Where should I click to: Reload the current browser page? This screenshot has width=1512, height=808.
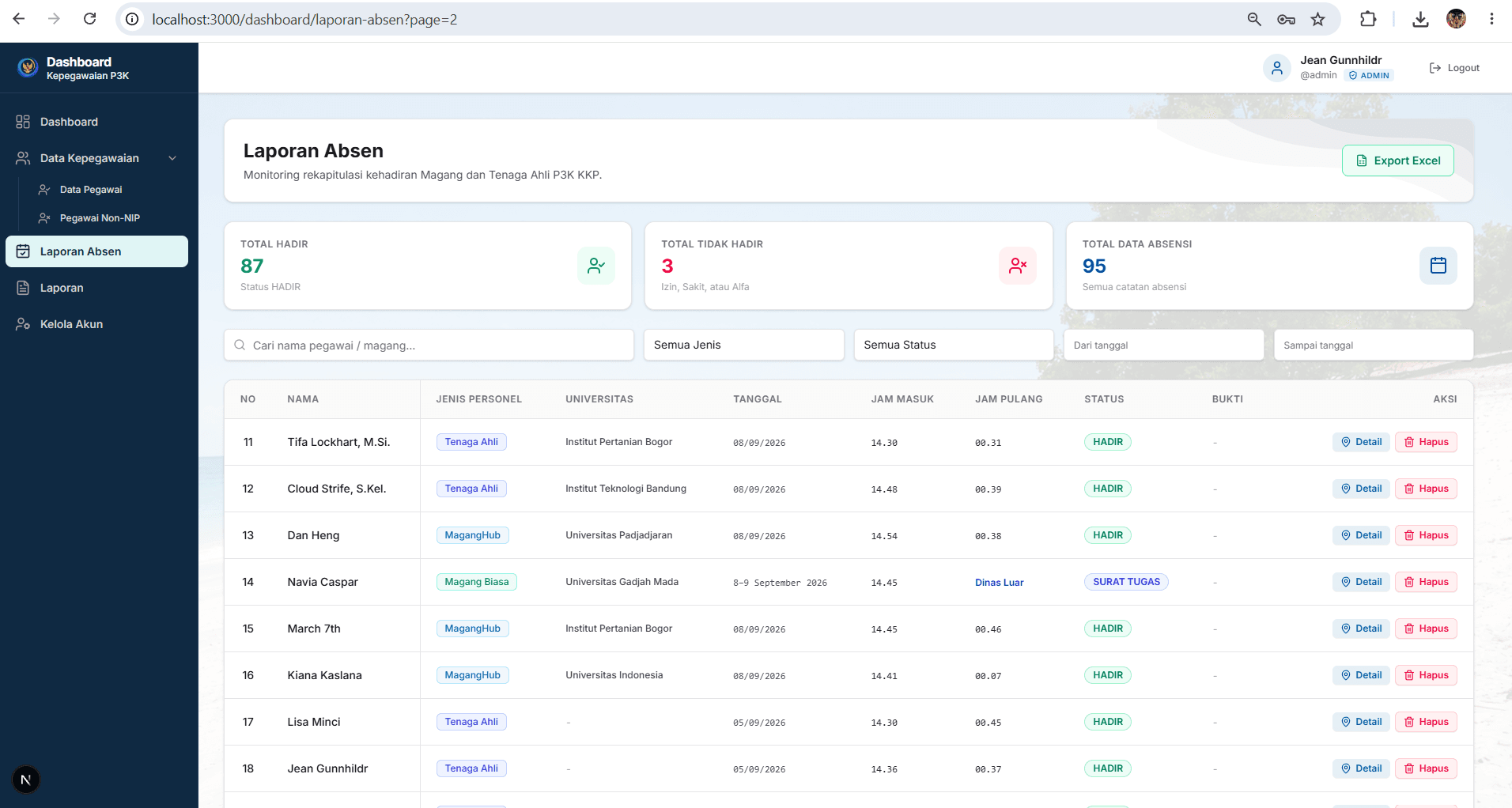point(89,19)
